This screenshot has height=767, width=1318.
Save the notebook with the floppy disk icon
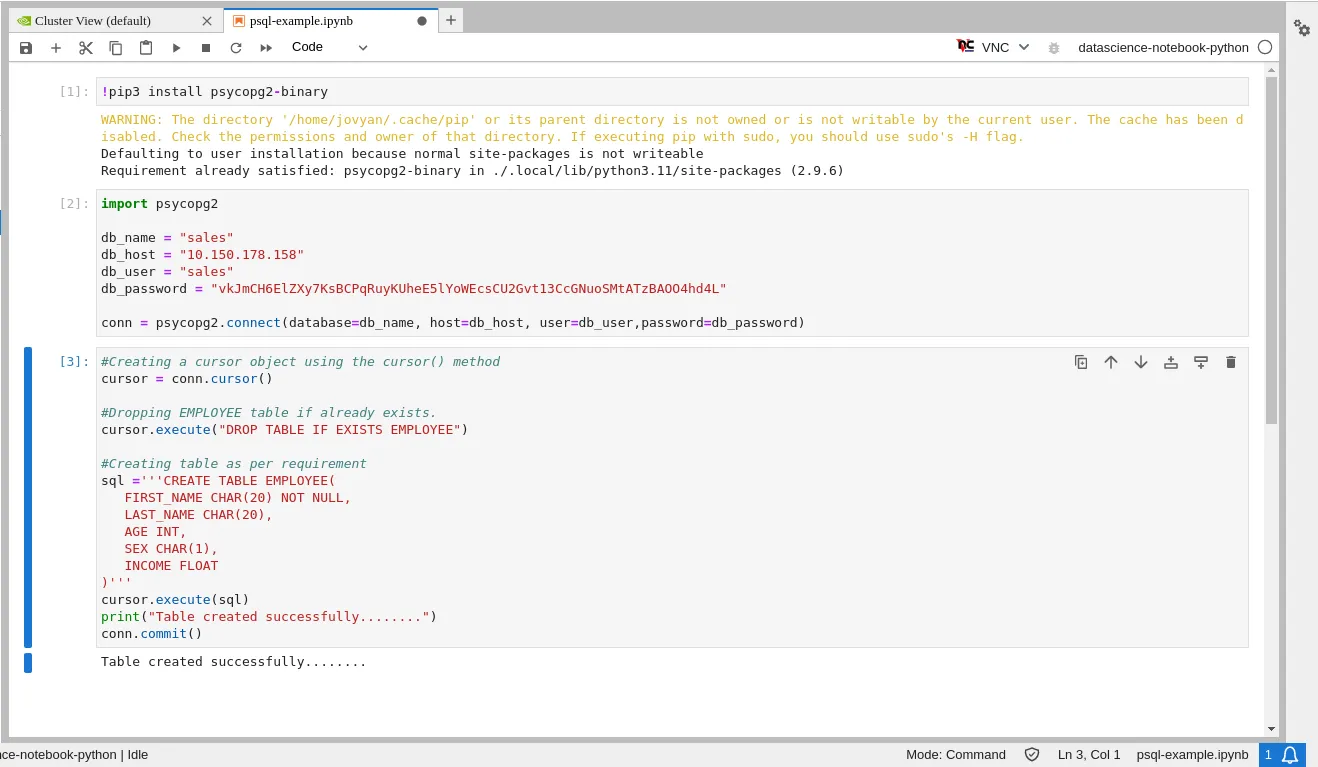click(26, 48)
